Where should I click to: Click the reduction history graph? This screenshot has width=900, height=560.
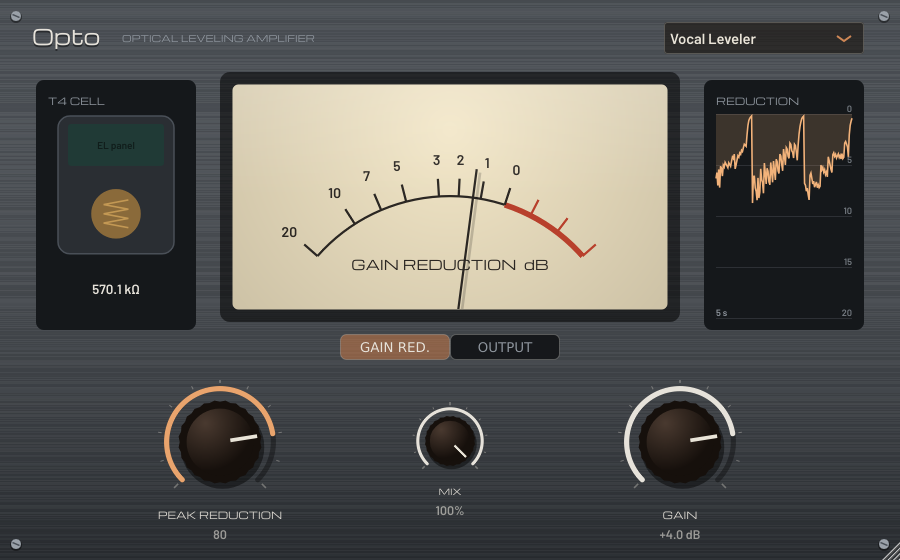pos(783,216)
